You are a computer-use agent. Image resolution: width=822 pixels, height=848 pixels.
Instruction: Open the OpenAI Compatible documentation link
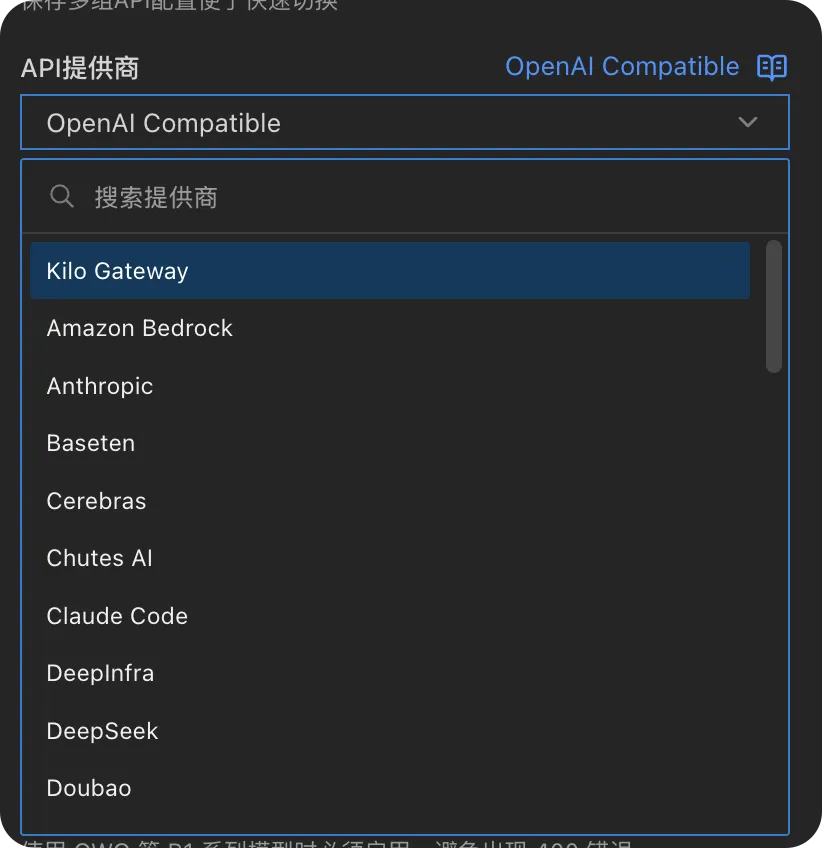pyautogui.click(x=621, y=67)
